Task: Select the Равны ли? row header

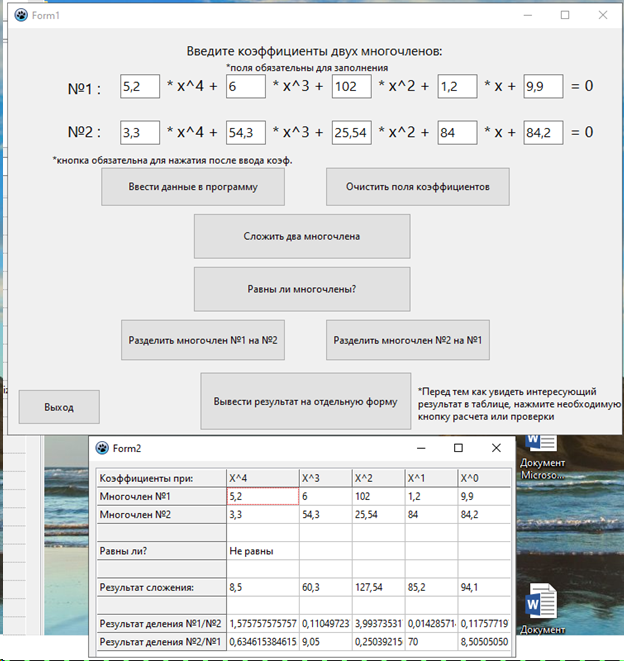Action: (161, 551)
